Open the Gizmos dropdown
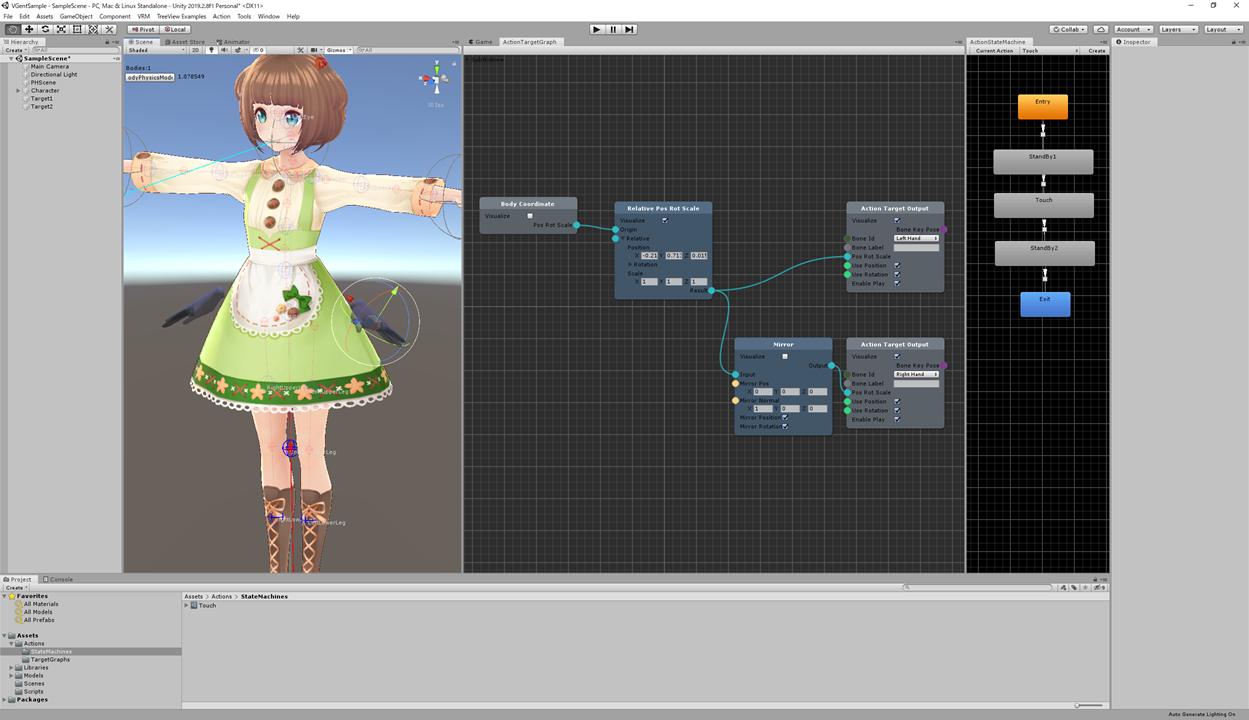This screenshot has height=720, width=1249. click(x=339, y=50)
